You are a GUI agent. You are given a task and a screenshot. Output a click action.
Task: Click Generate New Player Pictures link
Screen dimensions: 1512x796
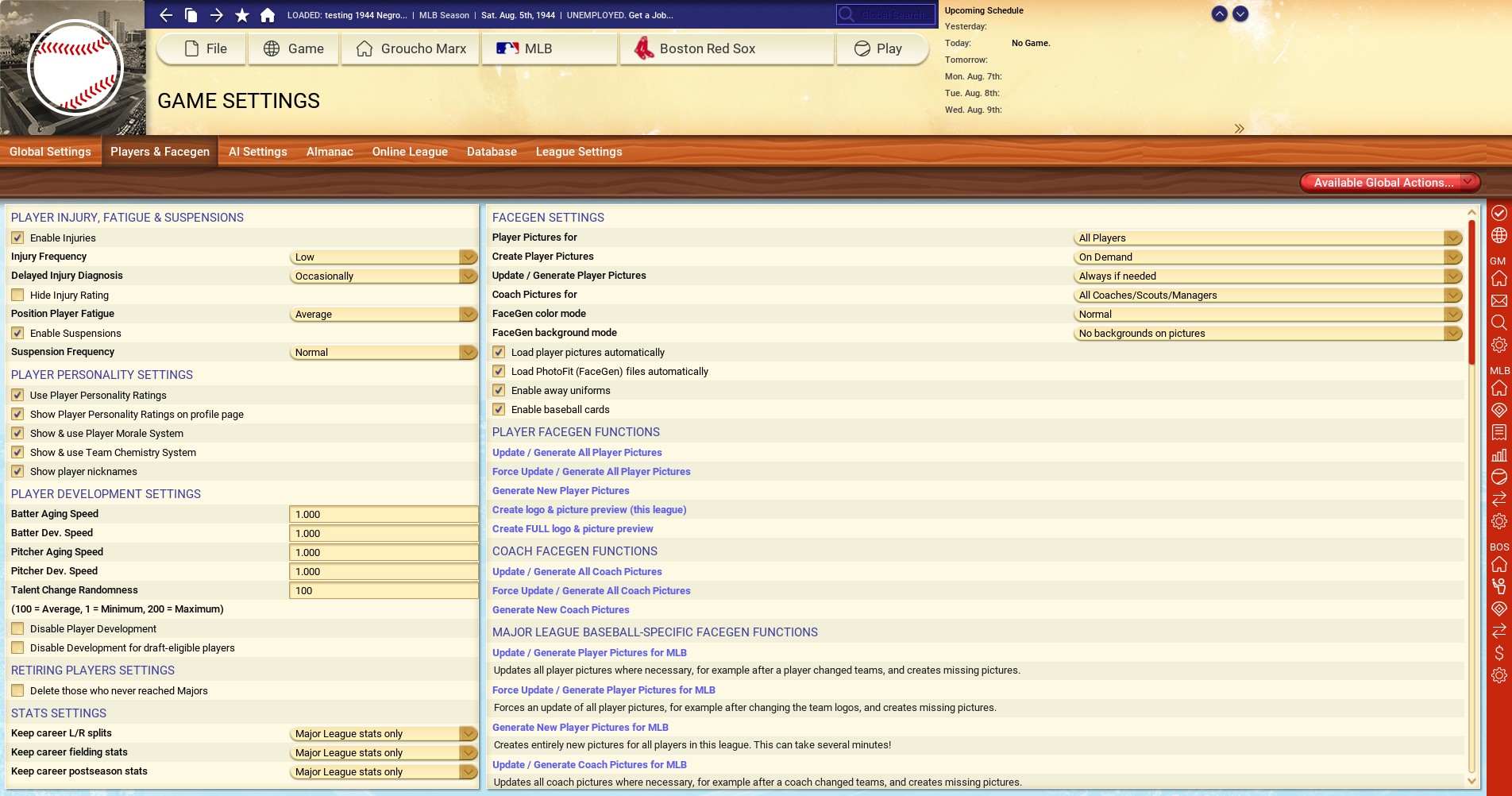561,491
